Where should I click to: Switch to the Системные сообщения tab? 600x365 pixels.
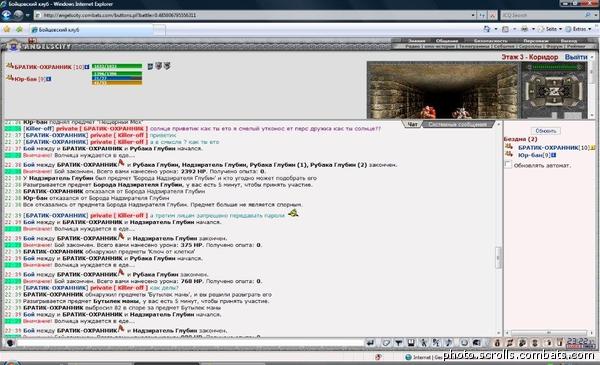coord(457,124)
